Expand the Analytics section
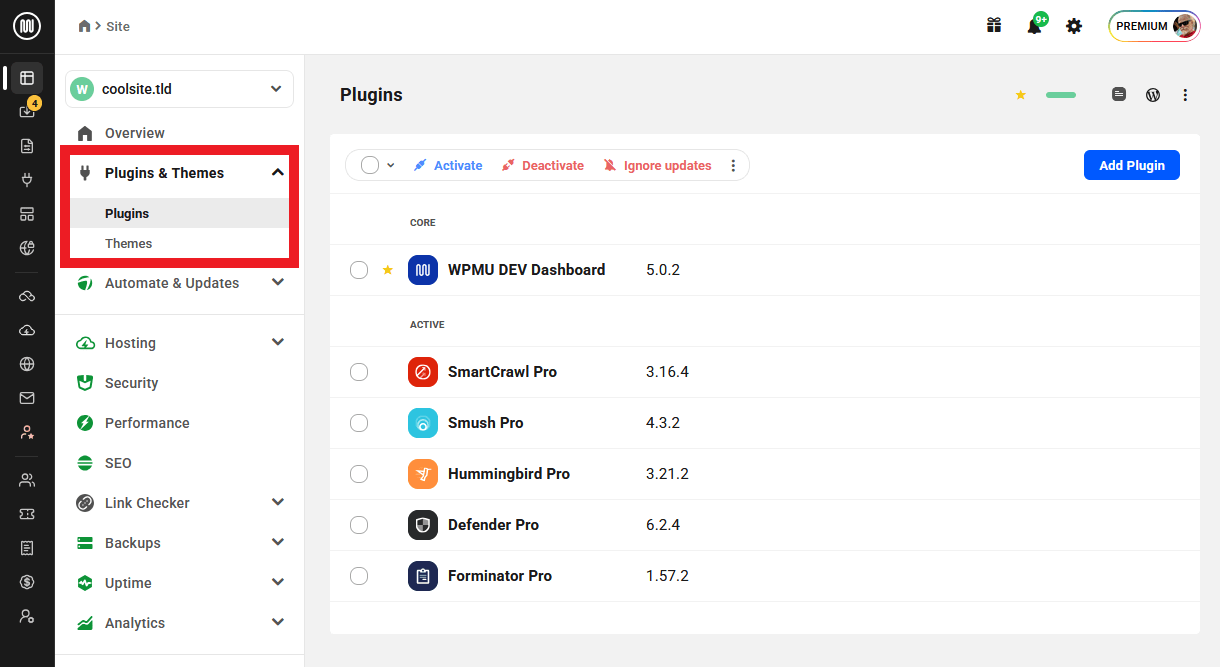 [x=278, y=623]
